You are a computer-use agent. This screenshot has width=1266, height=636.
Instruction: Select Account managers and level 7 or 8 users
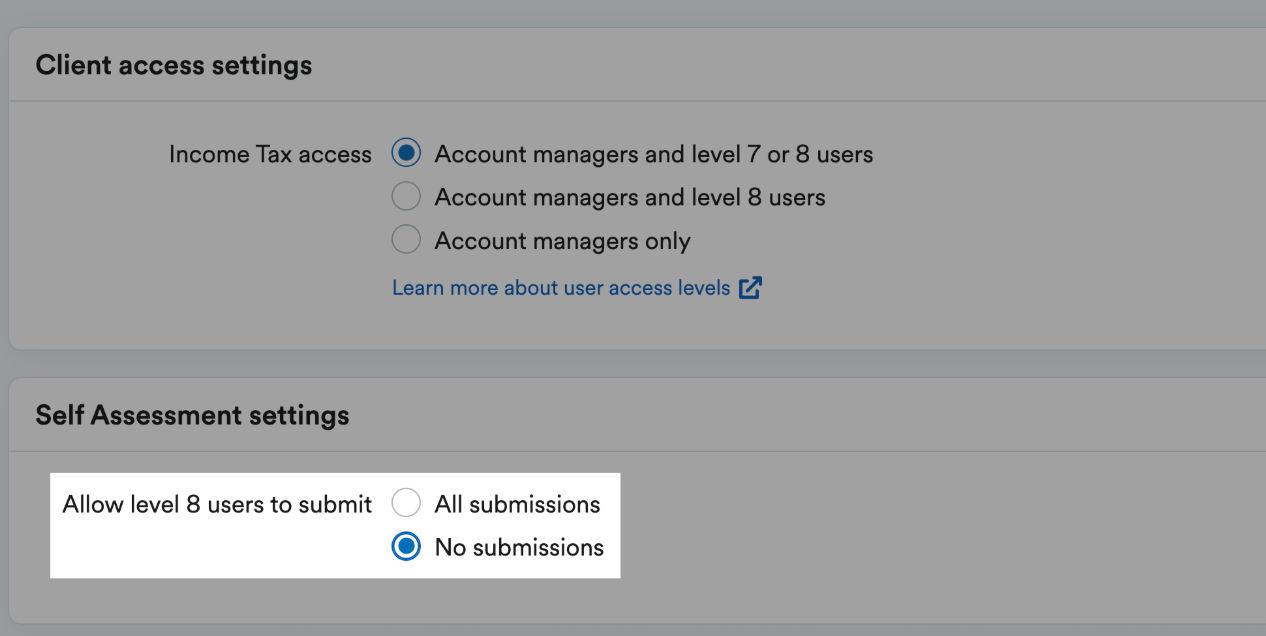406,154
